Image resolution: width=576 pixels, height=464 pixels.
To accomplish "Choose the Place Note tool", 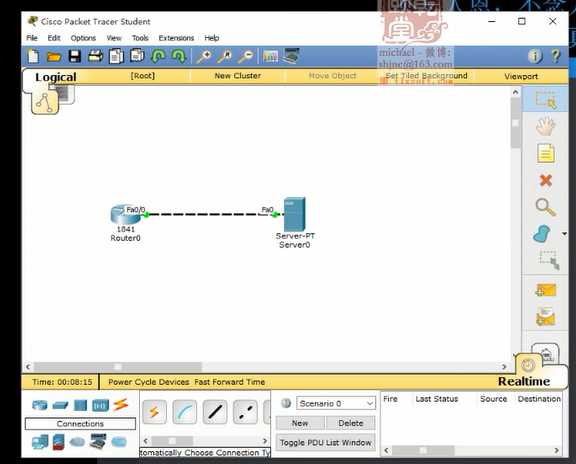I will pyautogui.click(x=546, y=154).
